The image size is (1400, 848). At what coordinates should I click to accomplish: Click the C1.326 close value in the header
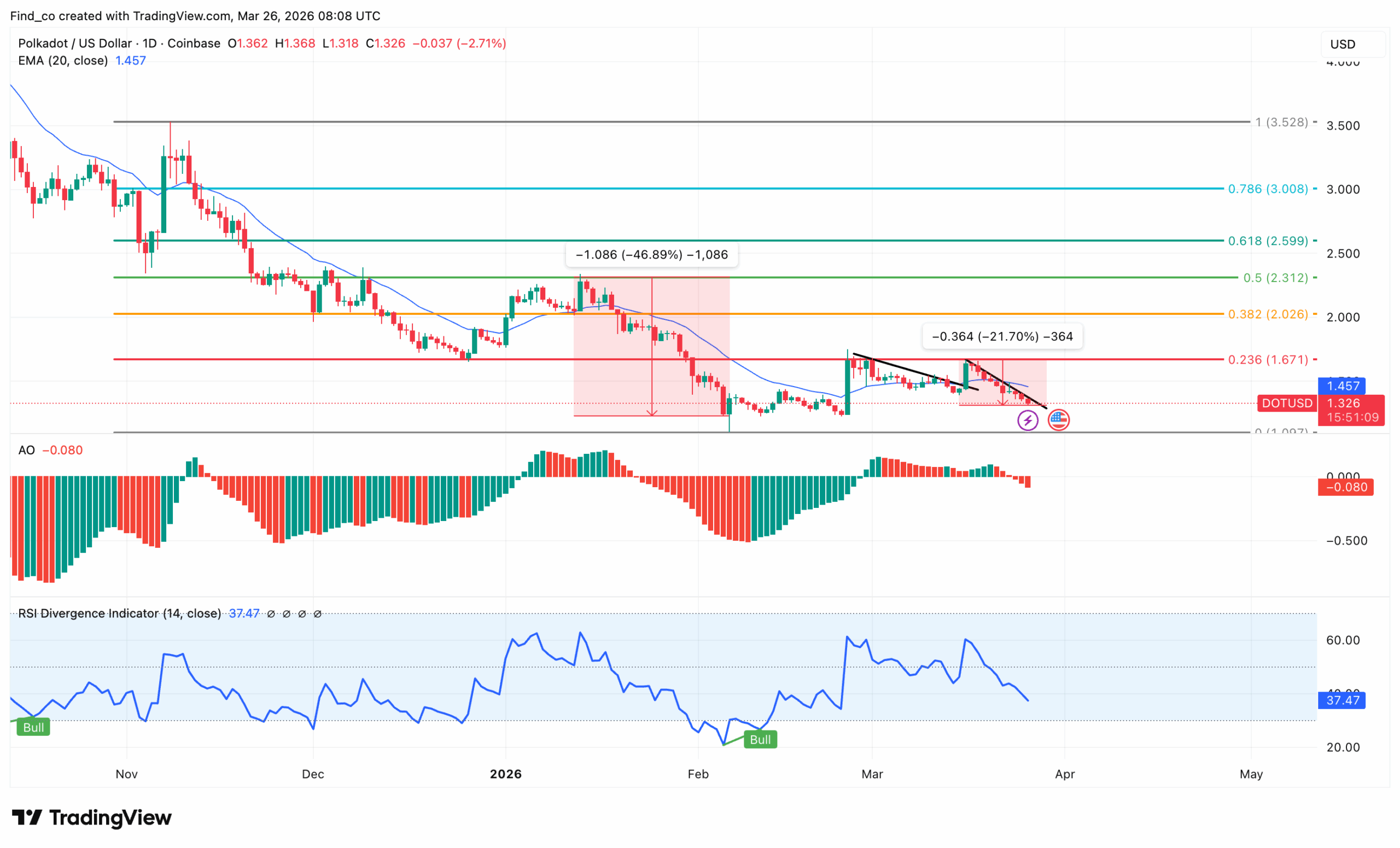[385, 43]
